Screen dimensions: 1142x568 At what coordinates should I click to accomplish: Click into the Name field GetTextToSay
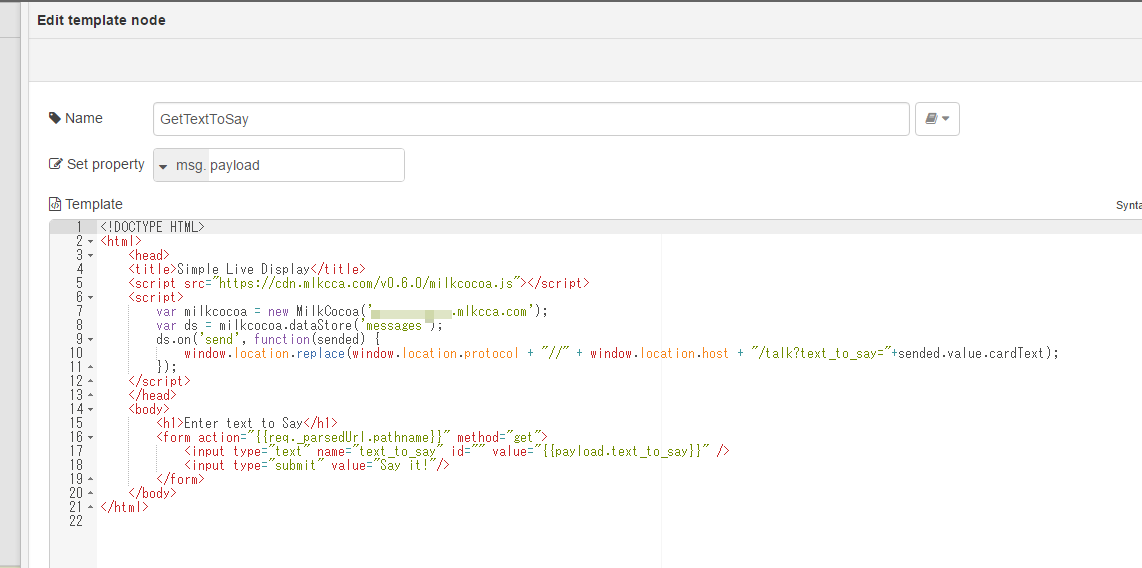(530, 119)
